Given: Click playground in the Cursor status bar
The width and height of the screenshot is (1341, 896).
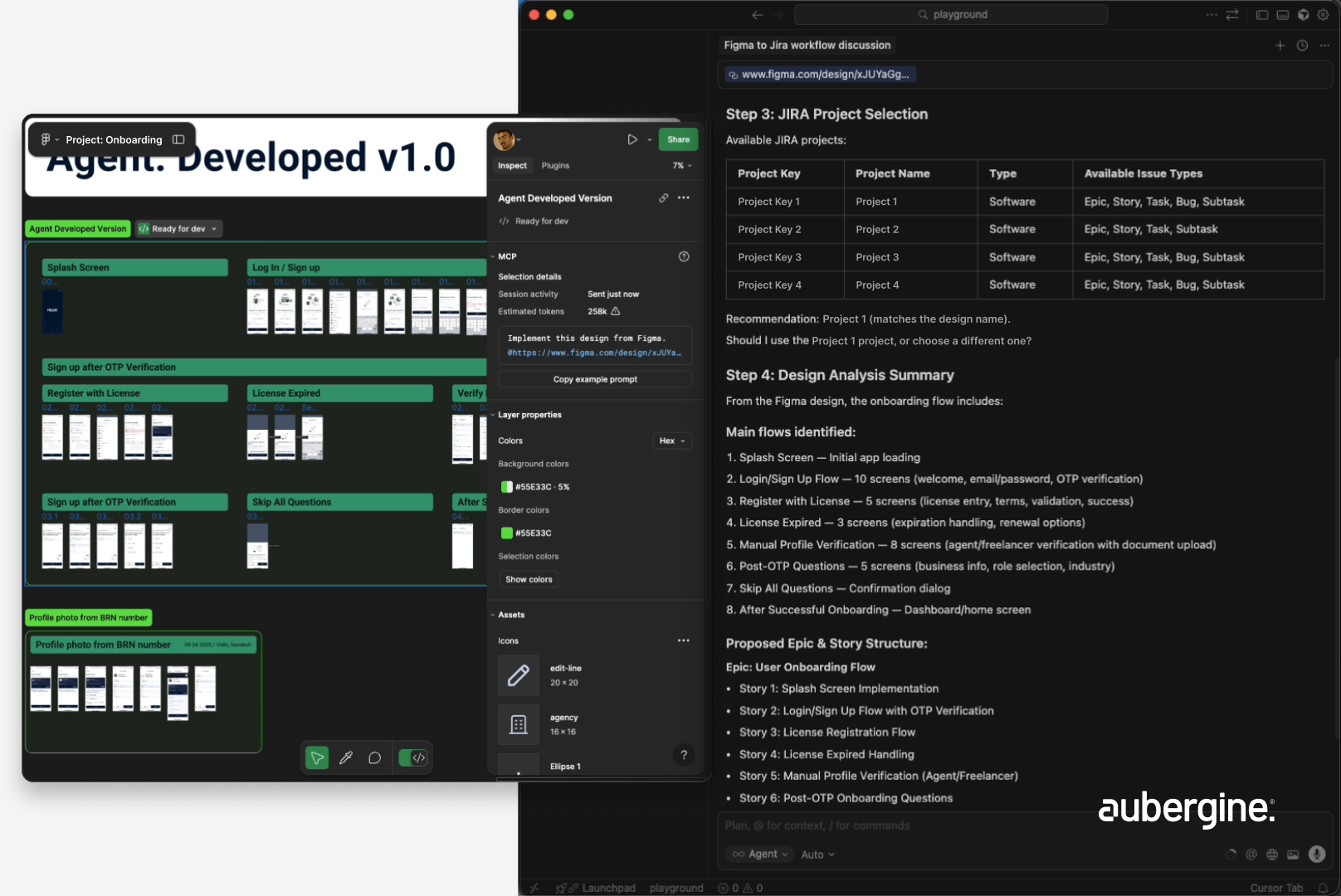Looking at the screenshot, I should 676,888.
